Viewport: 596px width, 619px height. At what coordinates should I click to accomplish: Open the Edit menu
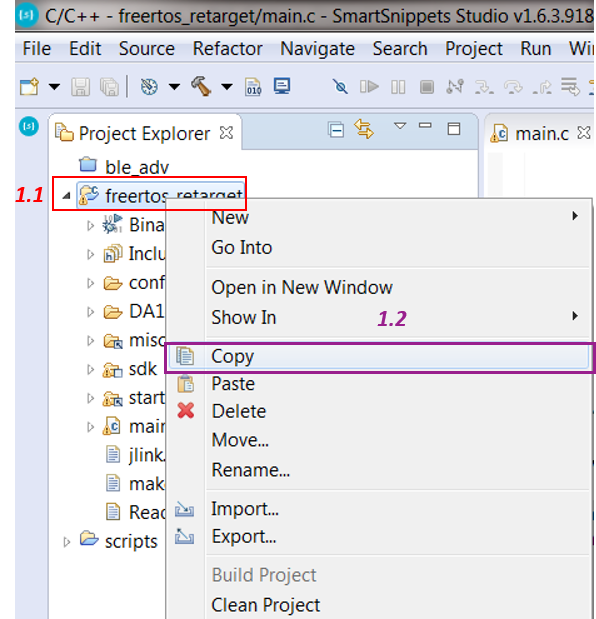coord(85,49)
